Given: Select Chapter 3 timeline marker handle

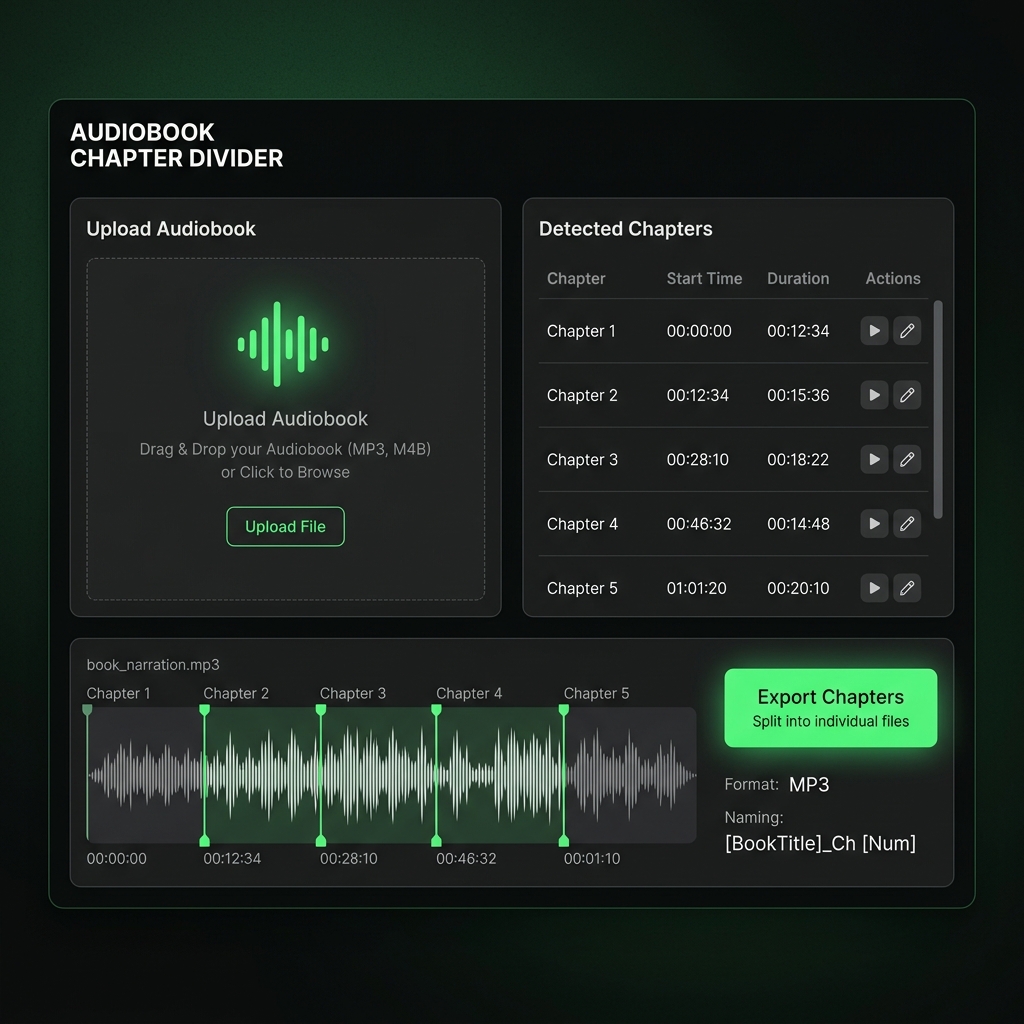Looking at the screenshot, I should (321, 709).
